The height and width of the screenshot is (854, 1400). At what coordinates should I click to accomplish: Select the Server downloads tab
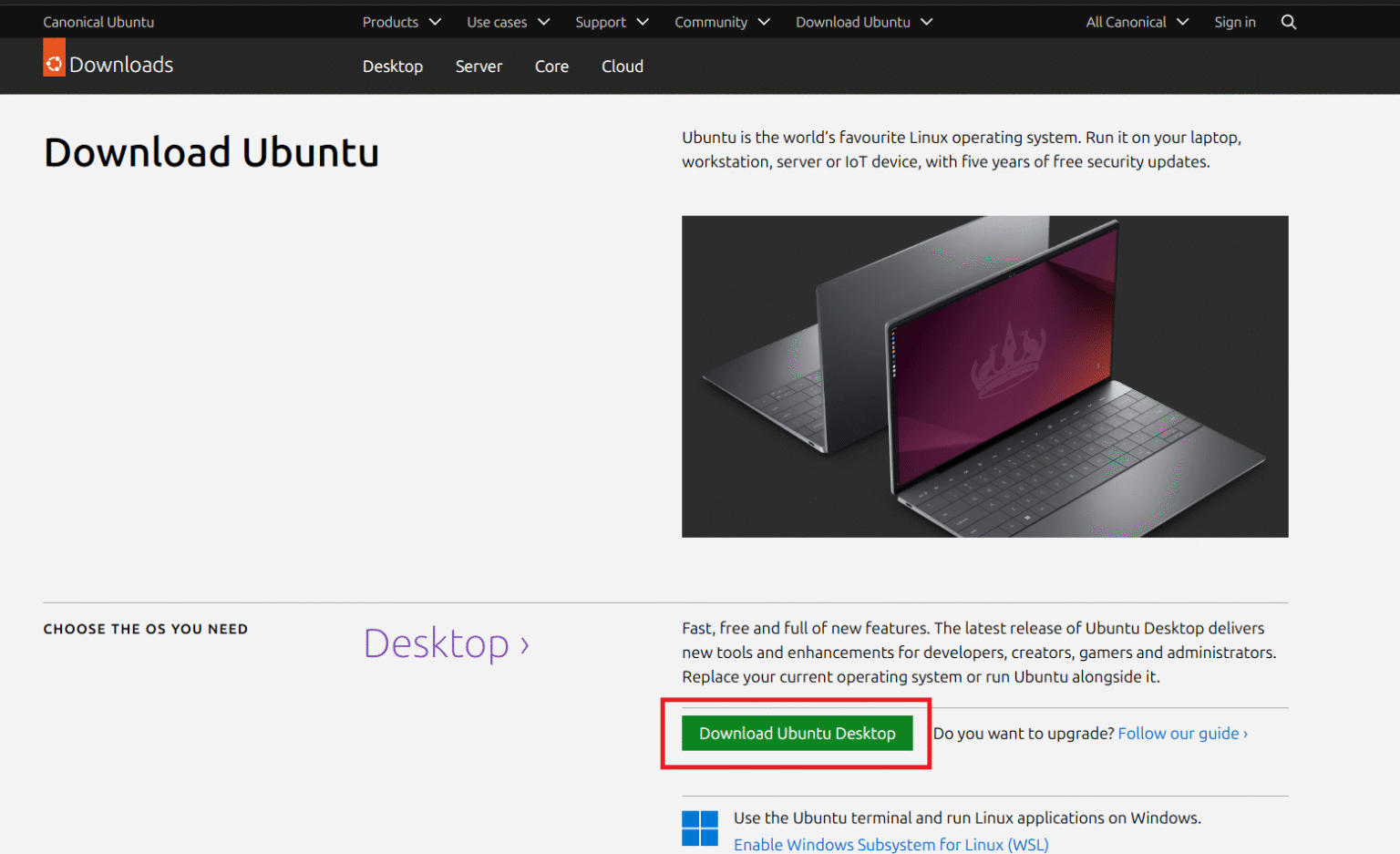pyautogui.click(x=479, y=66)
